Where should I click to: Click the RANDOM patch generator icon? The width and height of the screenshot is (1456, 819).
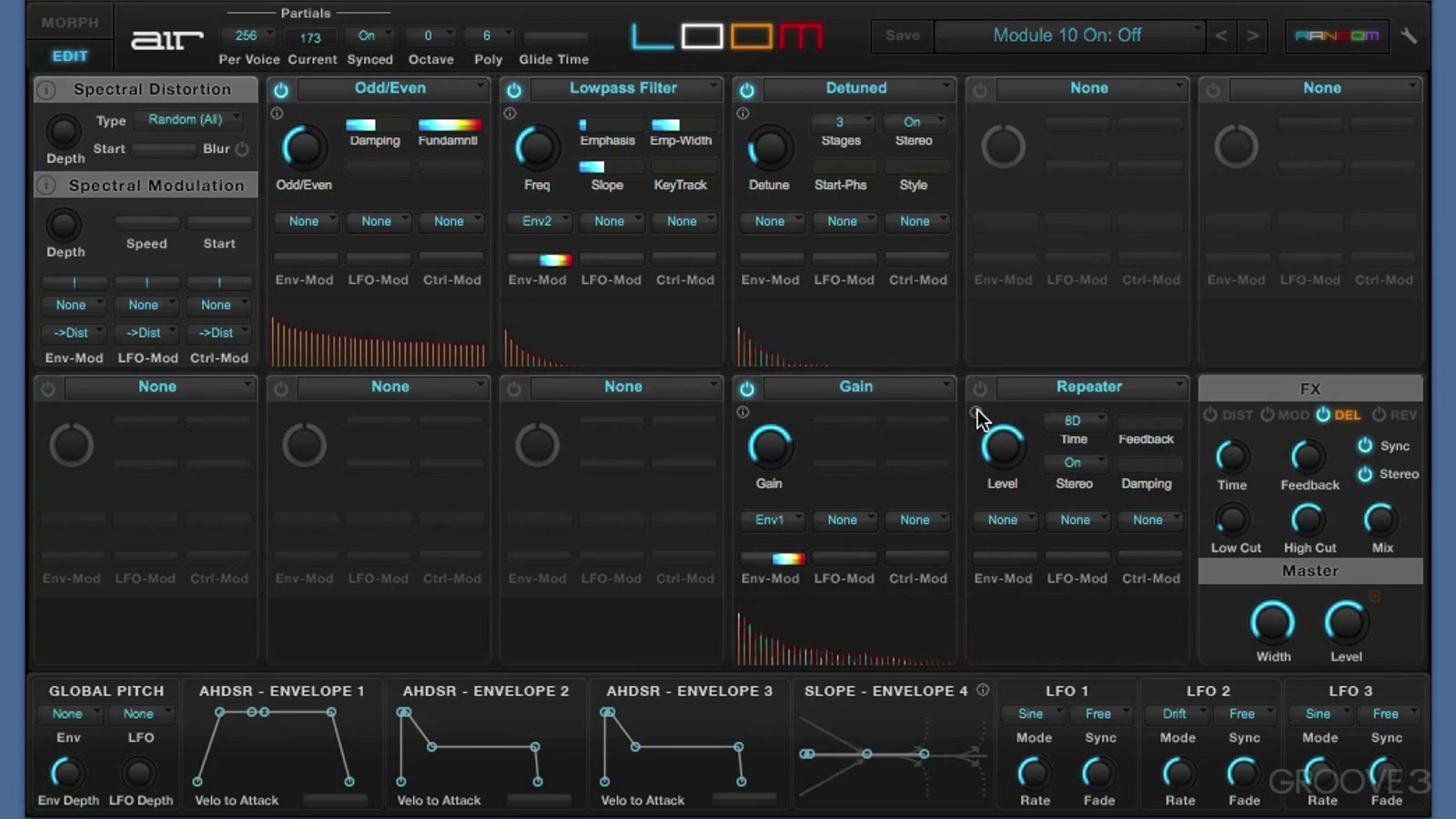1336,35
